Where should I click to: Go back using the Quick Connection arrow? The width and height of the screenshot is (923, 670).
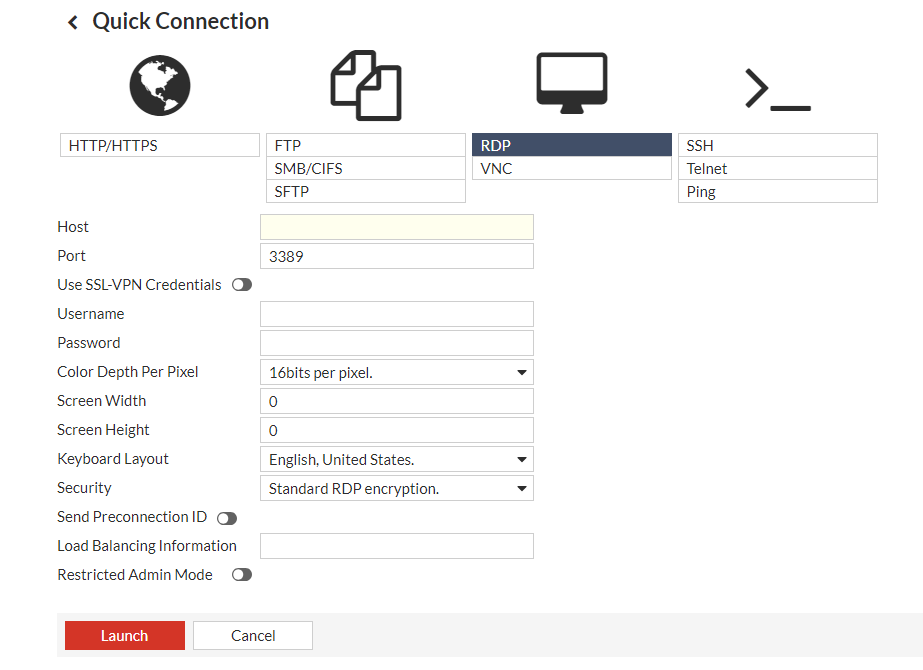pos(72,22)
